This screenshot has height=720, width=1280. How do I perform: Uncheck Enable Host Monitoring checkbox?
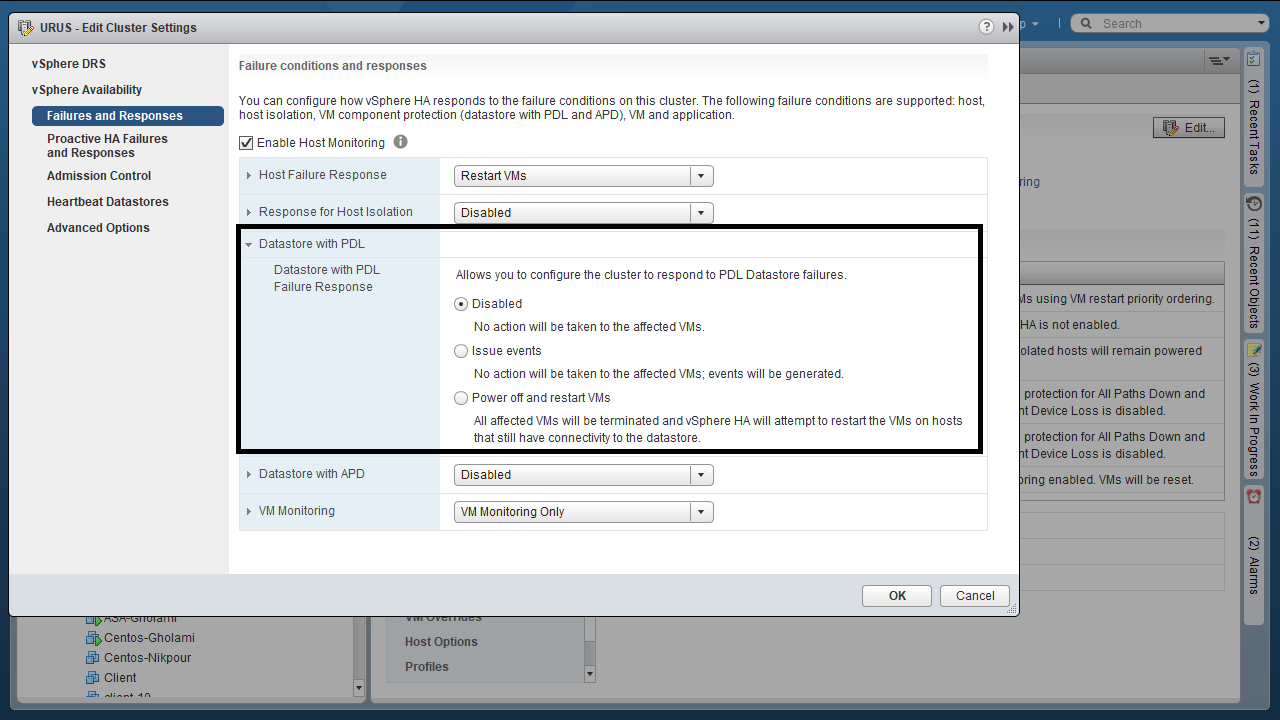click(246, 143)
